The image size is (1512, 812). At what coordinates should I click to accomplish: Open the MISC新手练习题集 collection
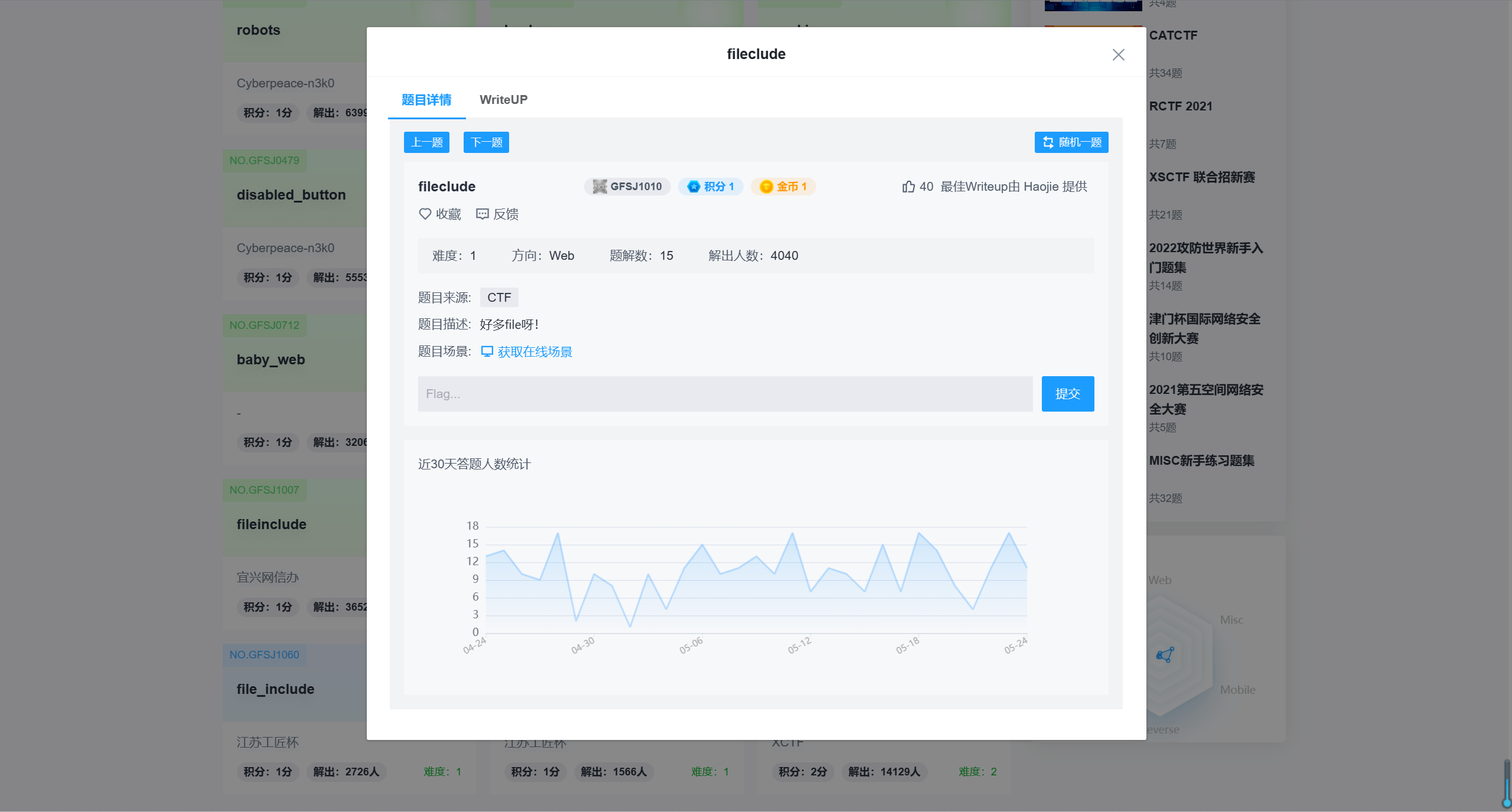click(x=1201, y=461)
